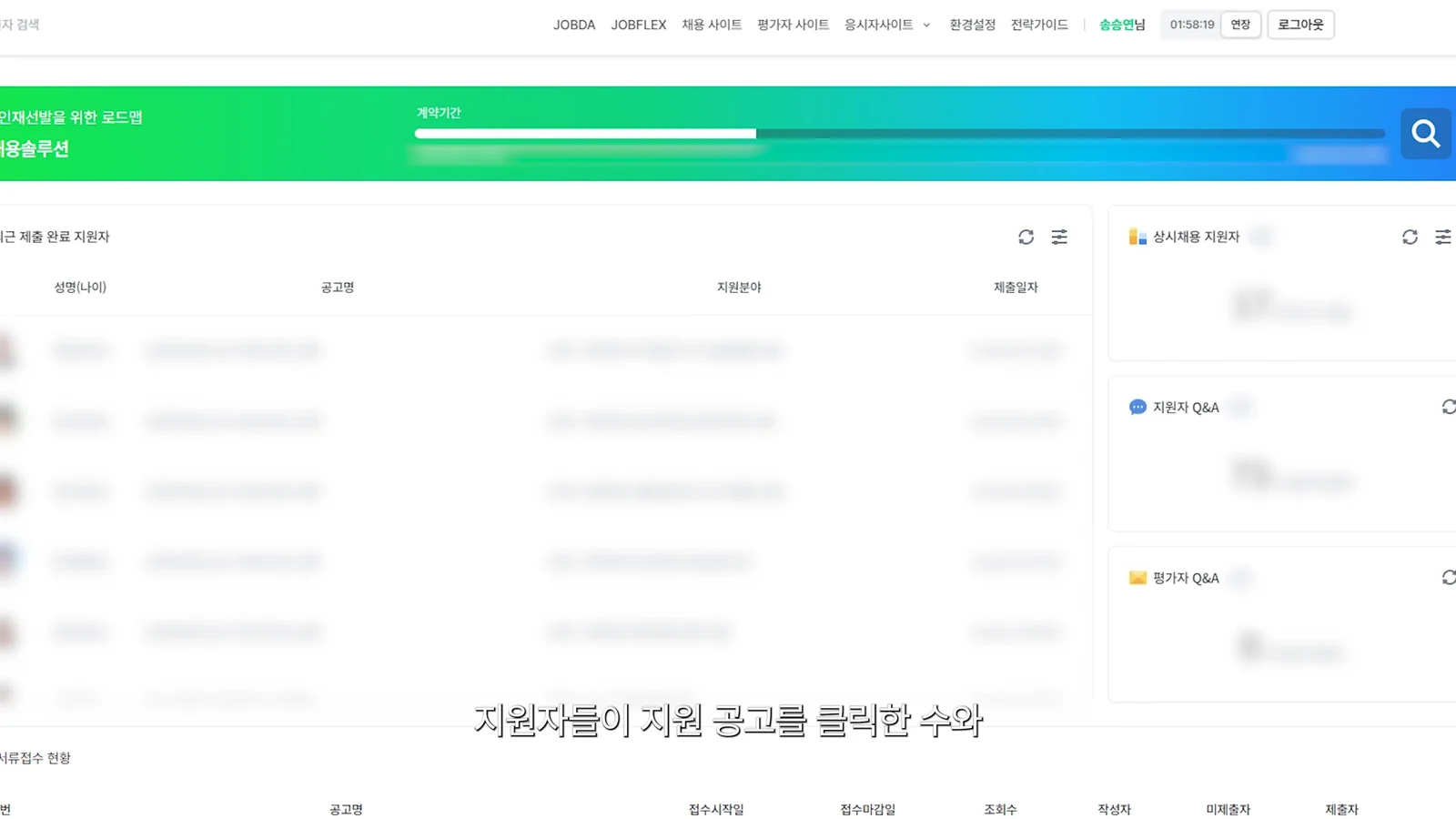Viewport: 1456px width, 819px height.
Task: Open the JOBDA menu item
Action: [574, 25]
